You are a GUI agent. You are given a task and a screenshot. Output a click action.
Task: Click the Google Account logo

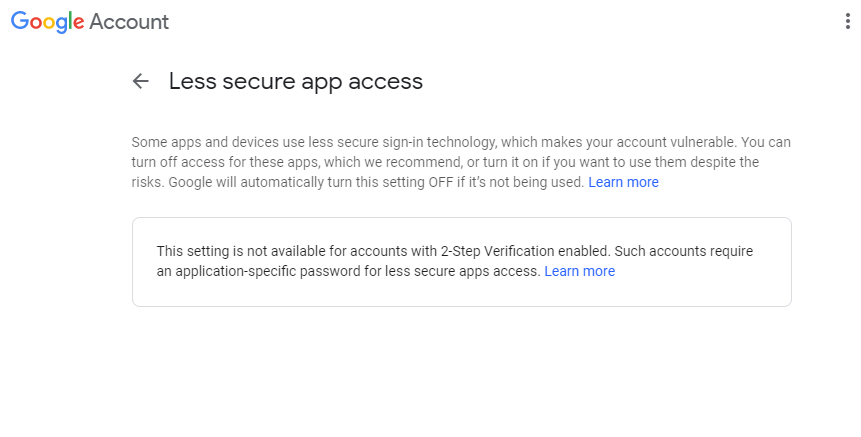(90, 22)
